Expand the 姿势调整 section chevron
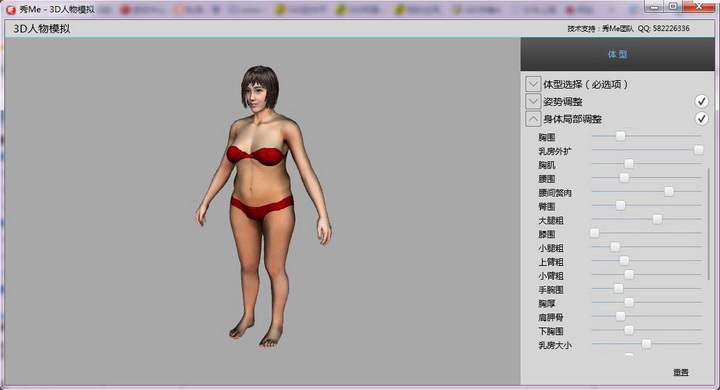The width and height of the screenshot is (720, 390). coord(533,102)
